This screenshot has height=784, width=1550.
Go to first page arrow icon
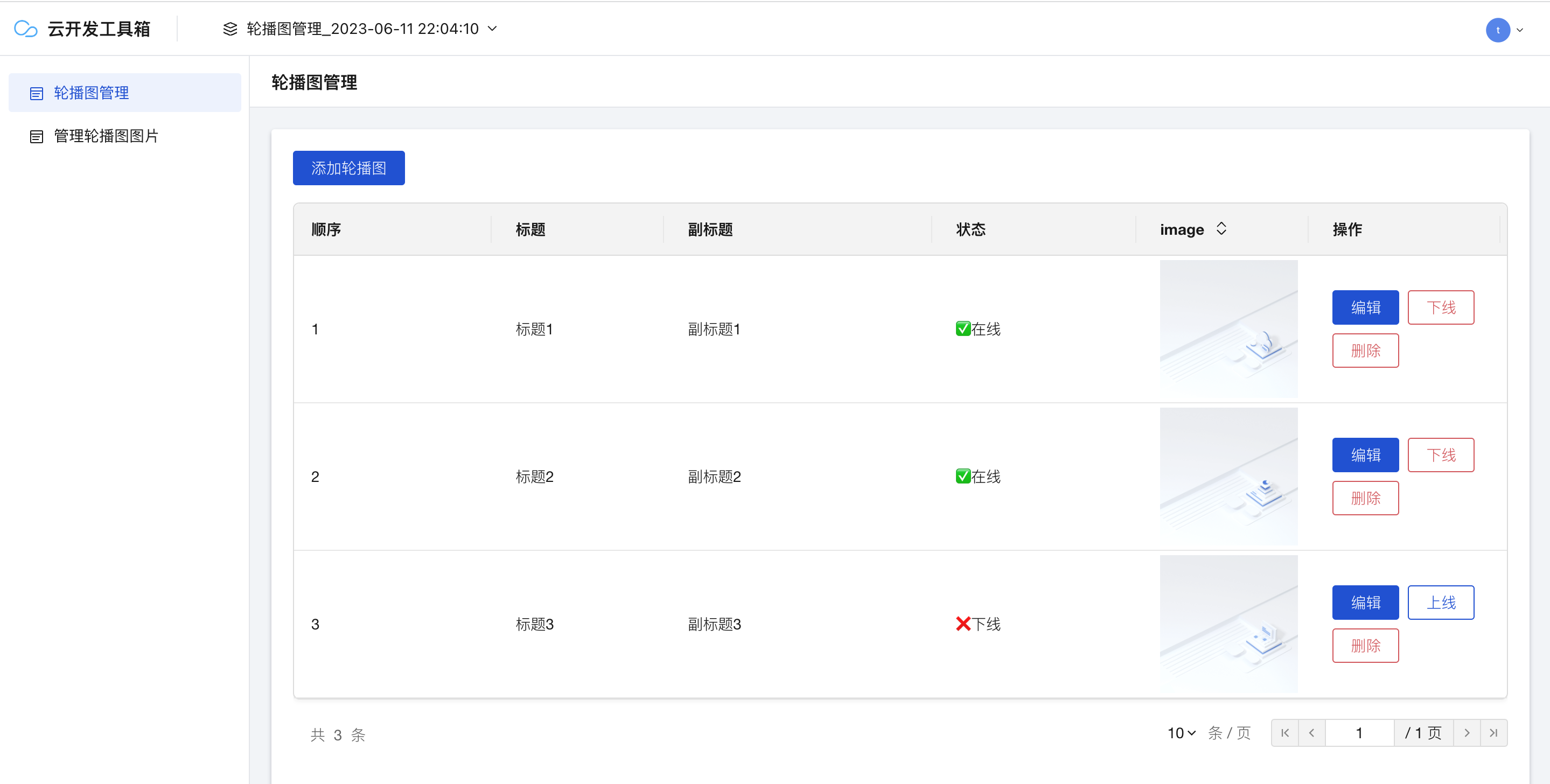pos(1284,733)
